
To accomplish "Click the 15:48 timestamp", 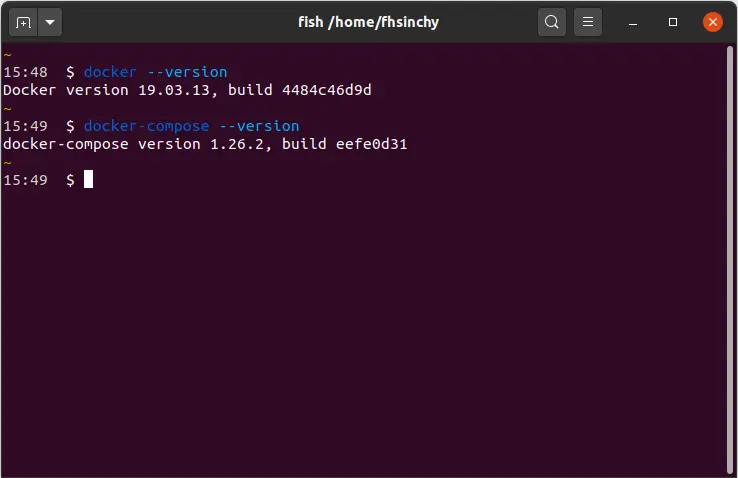I will pyautogui.click(x=25, y=72).
